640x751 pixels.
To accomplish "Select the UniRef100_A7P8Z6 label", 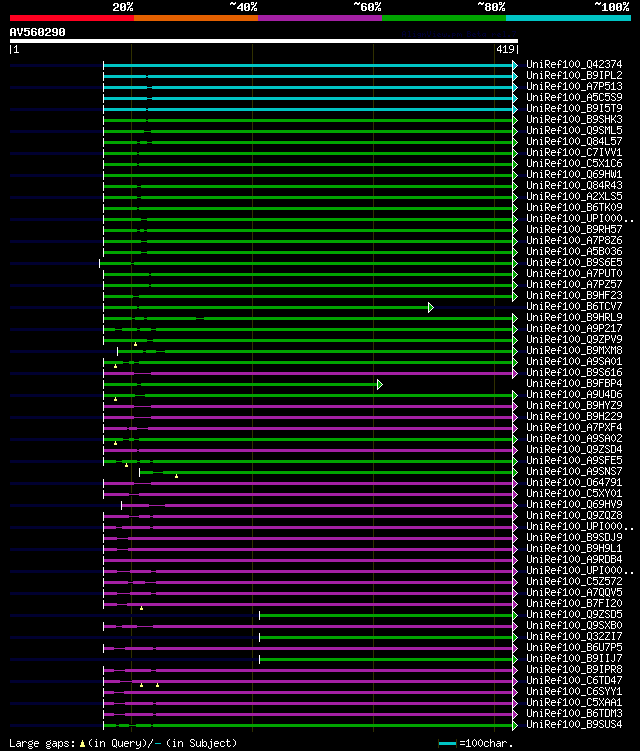I will click(574, 240).
